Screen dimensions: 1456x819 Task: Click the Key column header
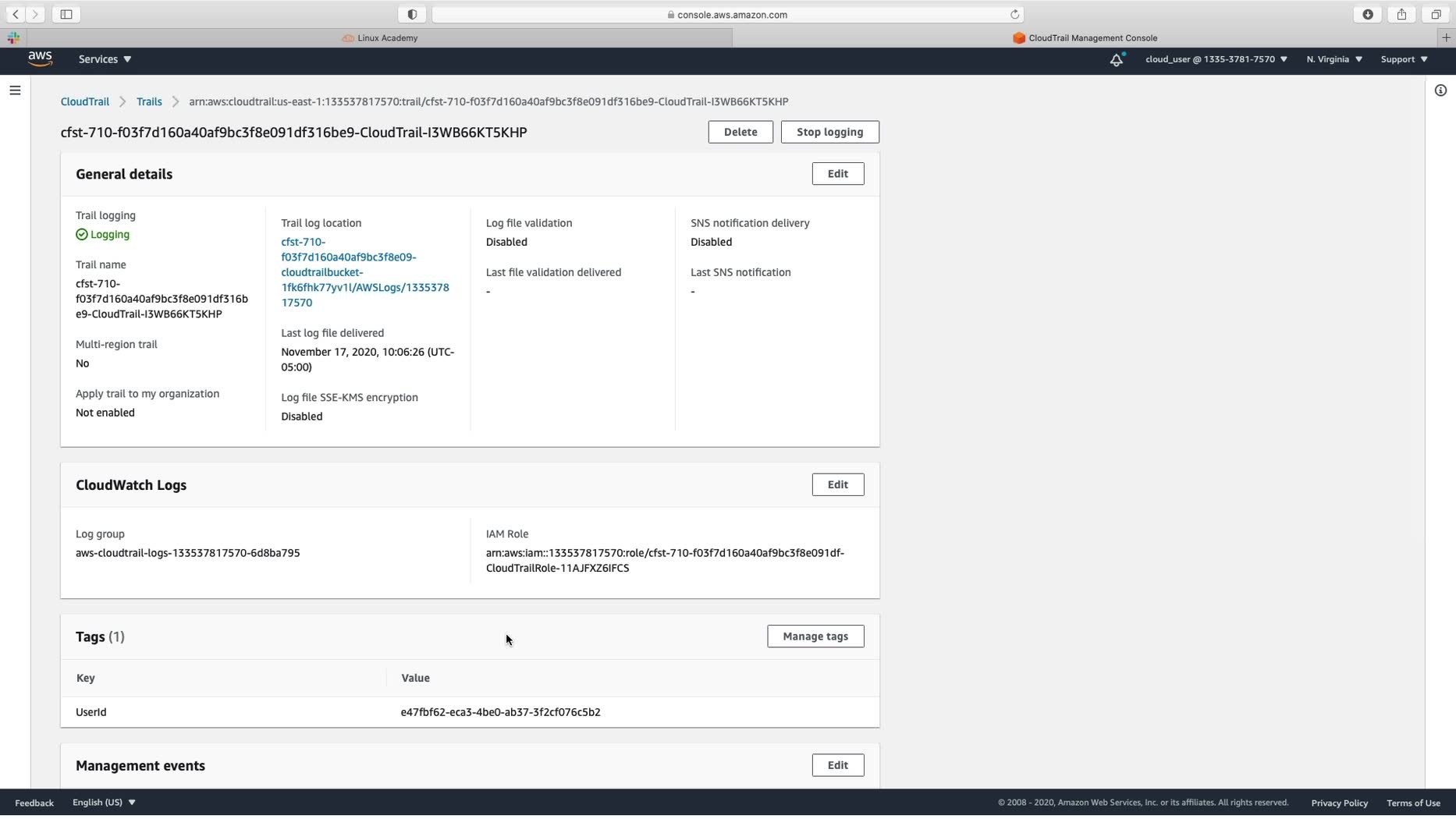click(x=86, y=678)
